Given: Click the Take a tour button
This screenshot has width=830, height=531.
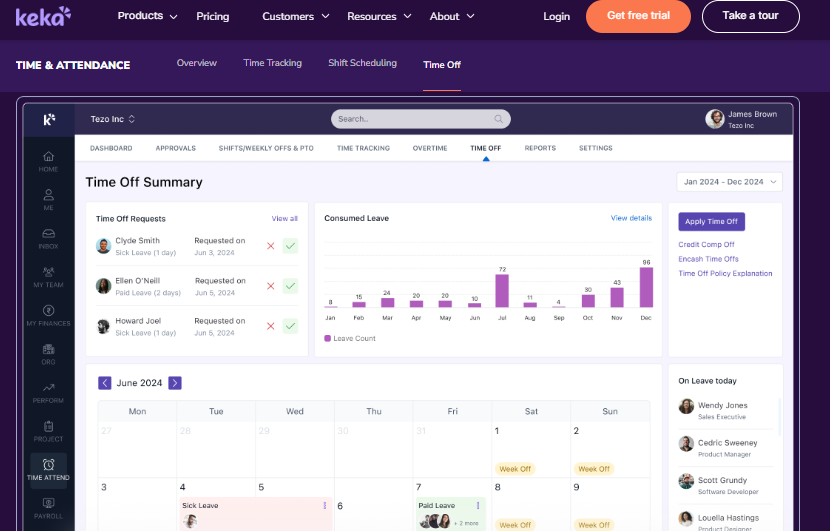Looking at the screenshot, I should click(751, 16).
